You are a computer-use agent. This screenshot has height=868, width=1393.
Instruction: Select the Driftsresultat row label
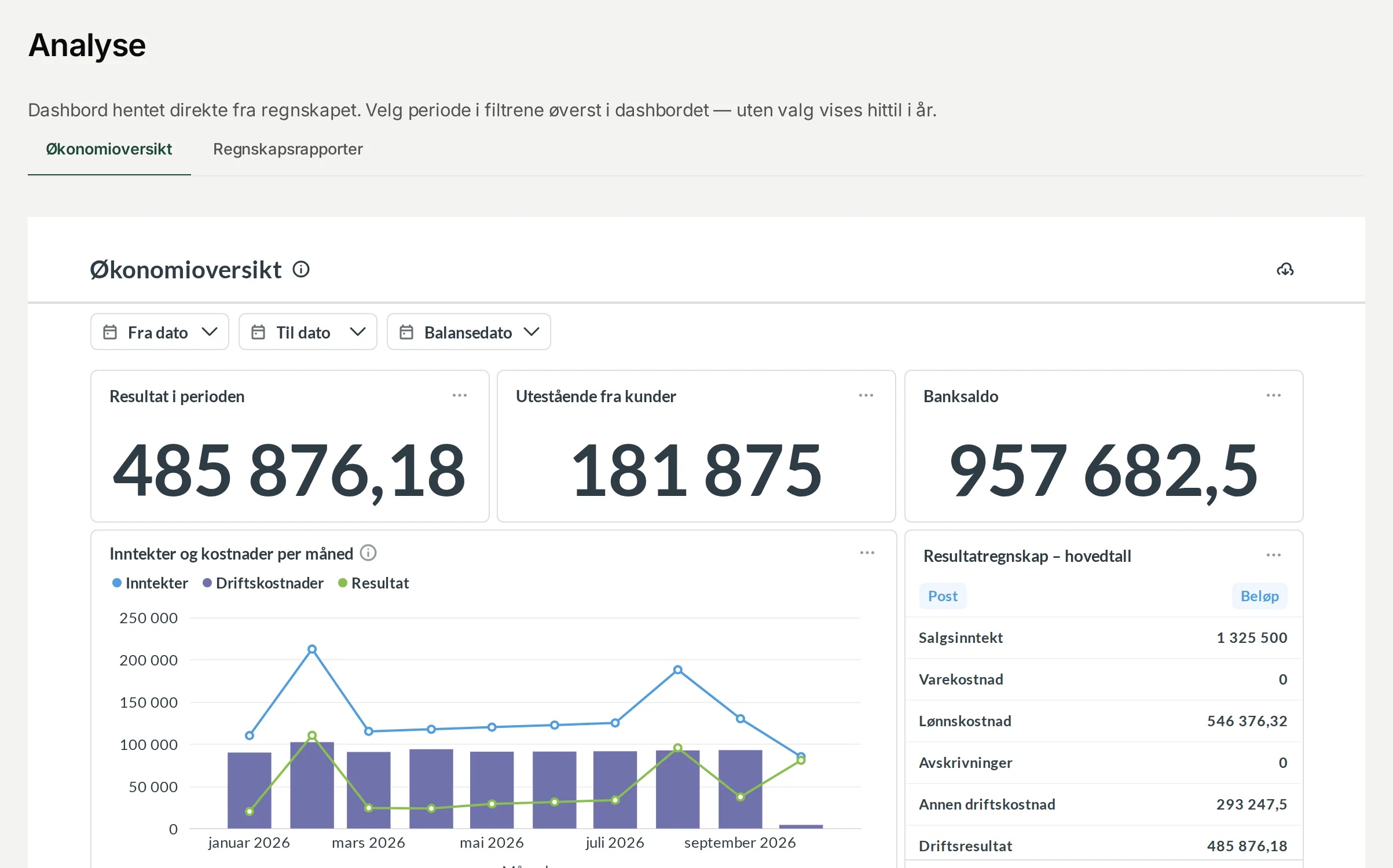[x=965, y=846]
